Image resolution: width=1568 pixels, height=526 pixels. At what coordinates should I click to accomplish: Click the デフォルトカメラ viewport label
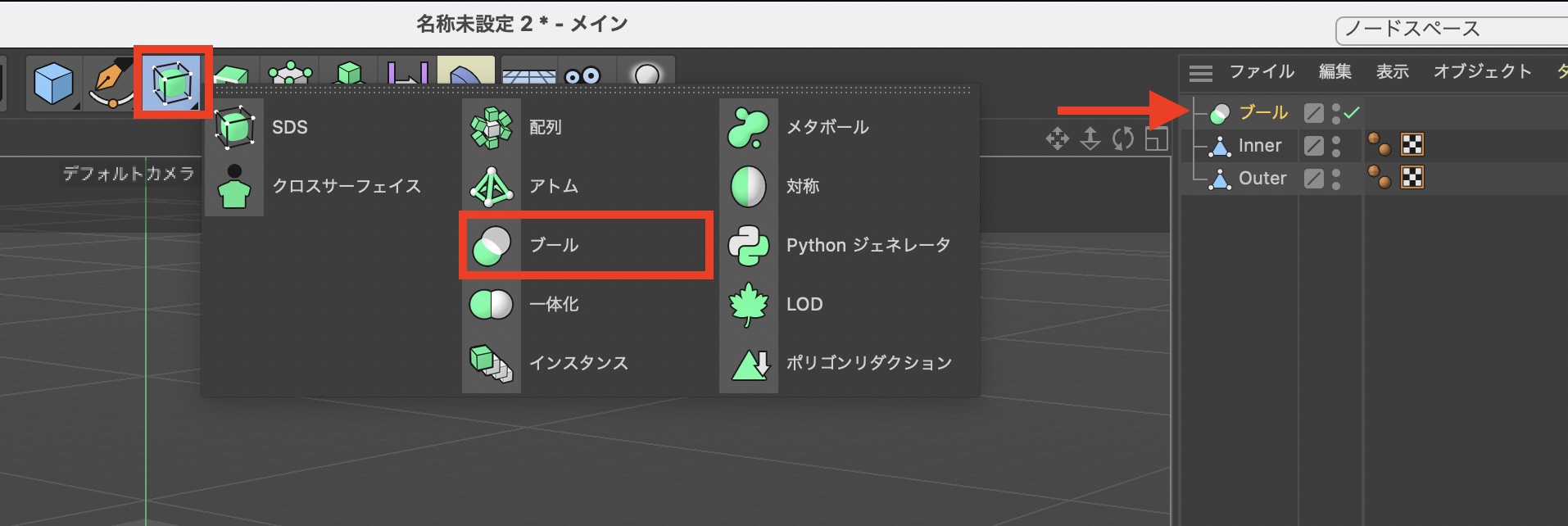pos(129,174)
